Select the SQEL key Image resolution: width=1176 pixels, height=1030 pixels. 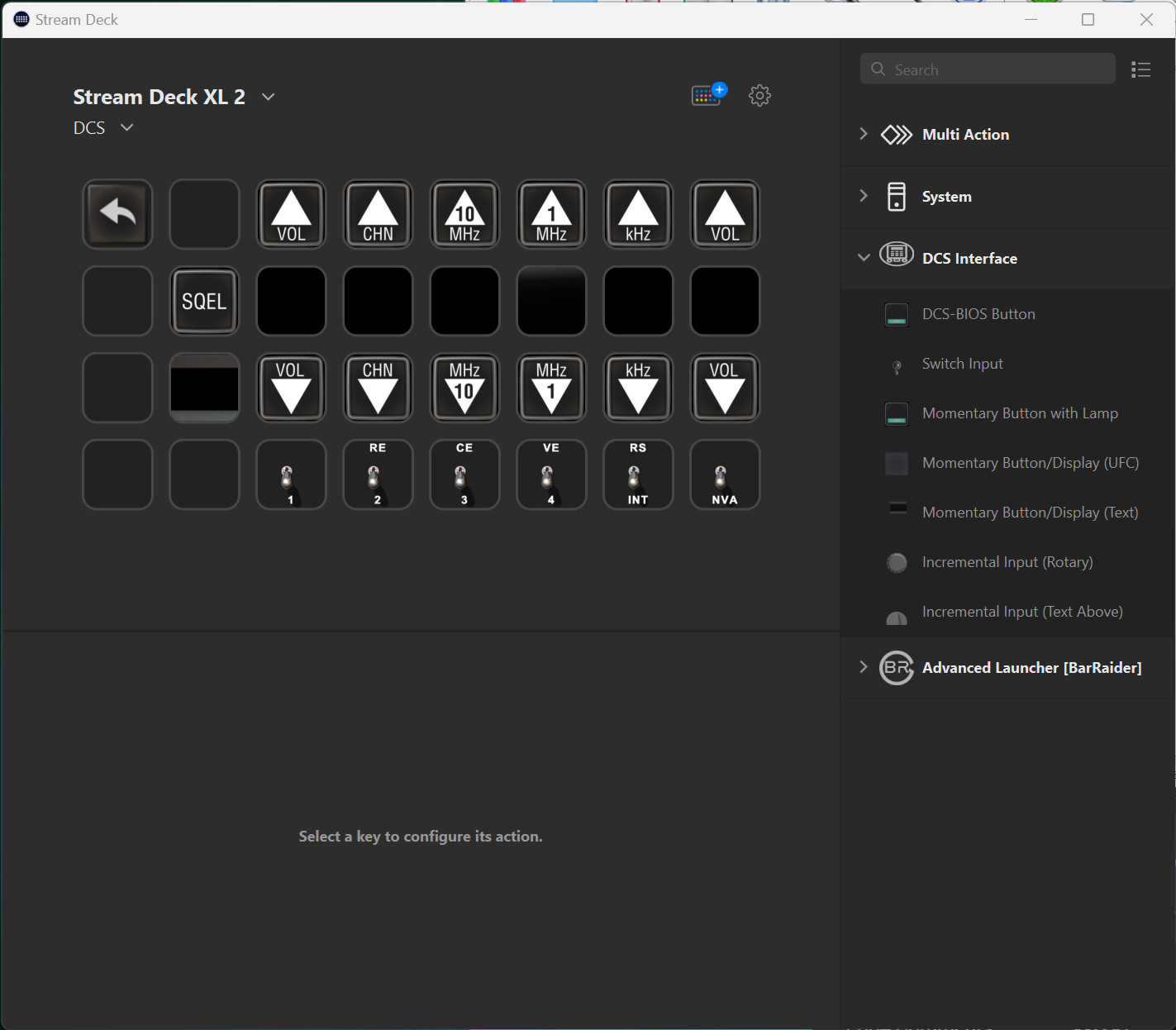(x=204, y=301)
